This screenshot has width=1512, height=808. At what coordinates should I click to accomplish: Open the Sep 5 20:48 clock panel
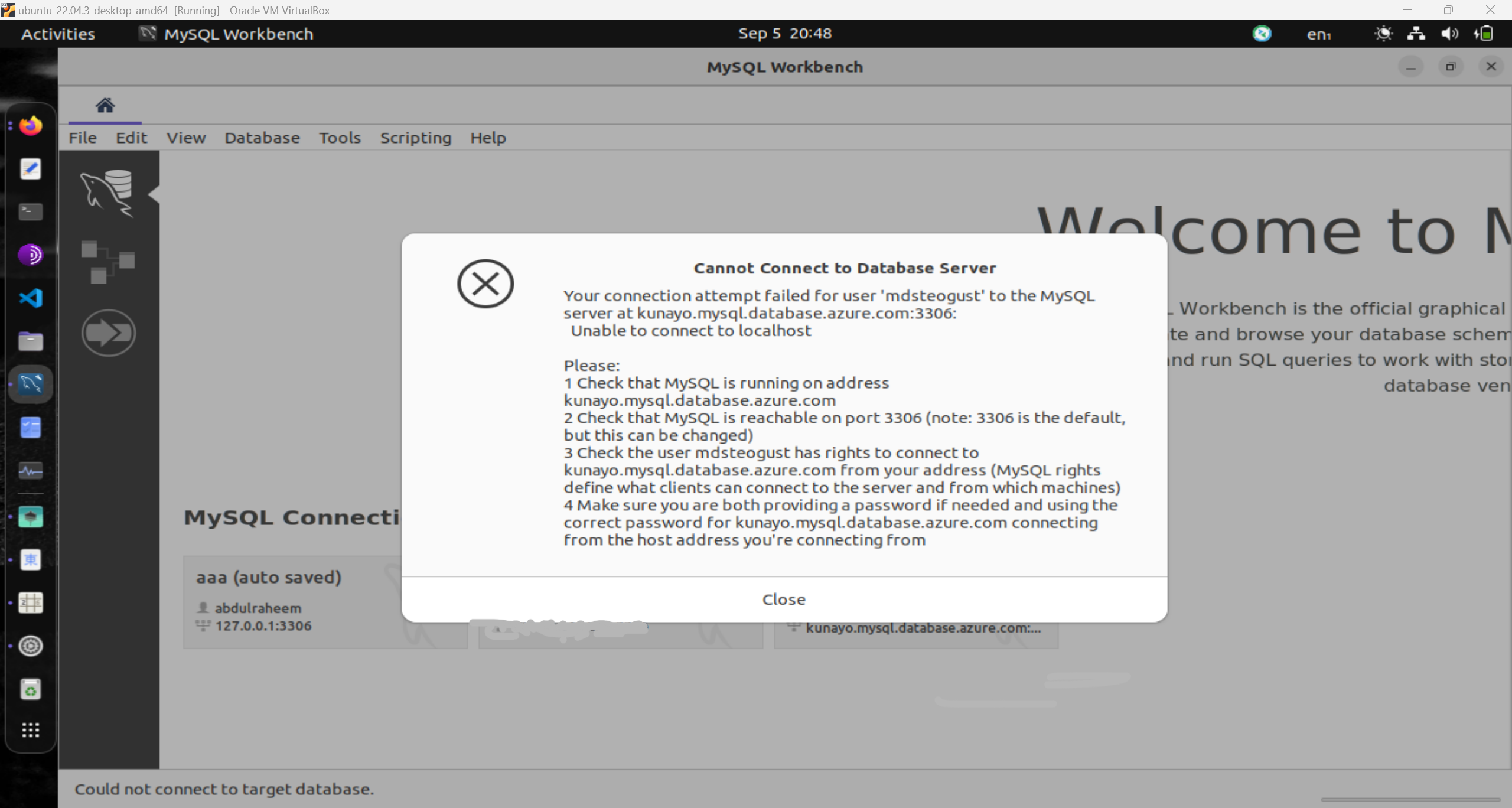pos(784,34)
